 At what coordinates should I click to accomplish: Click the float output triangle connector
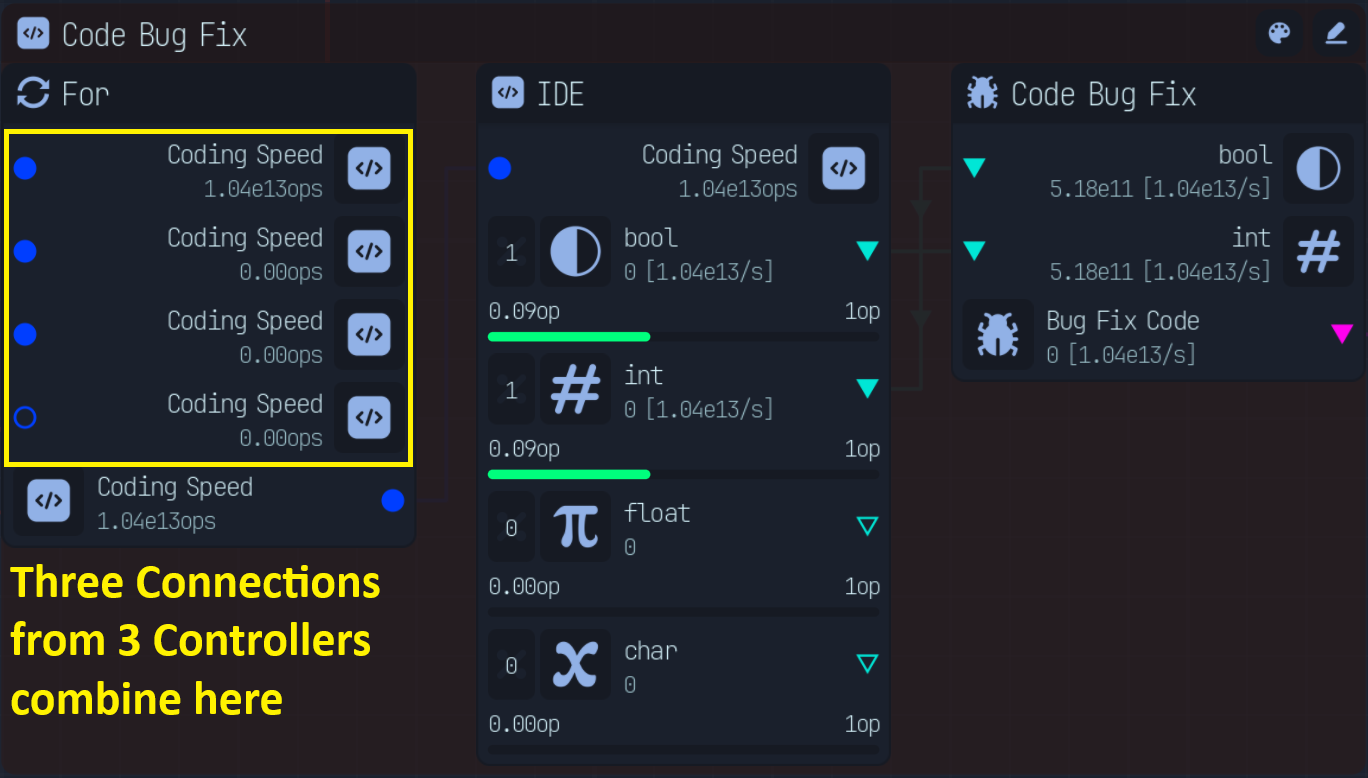[867, 526]
